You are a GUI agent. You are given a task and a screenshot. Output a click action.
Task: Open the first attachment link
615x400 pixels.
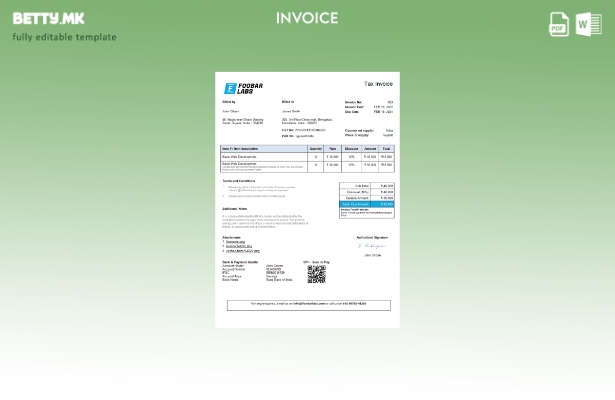[x=235, y=241]
